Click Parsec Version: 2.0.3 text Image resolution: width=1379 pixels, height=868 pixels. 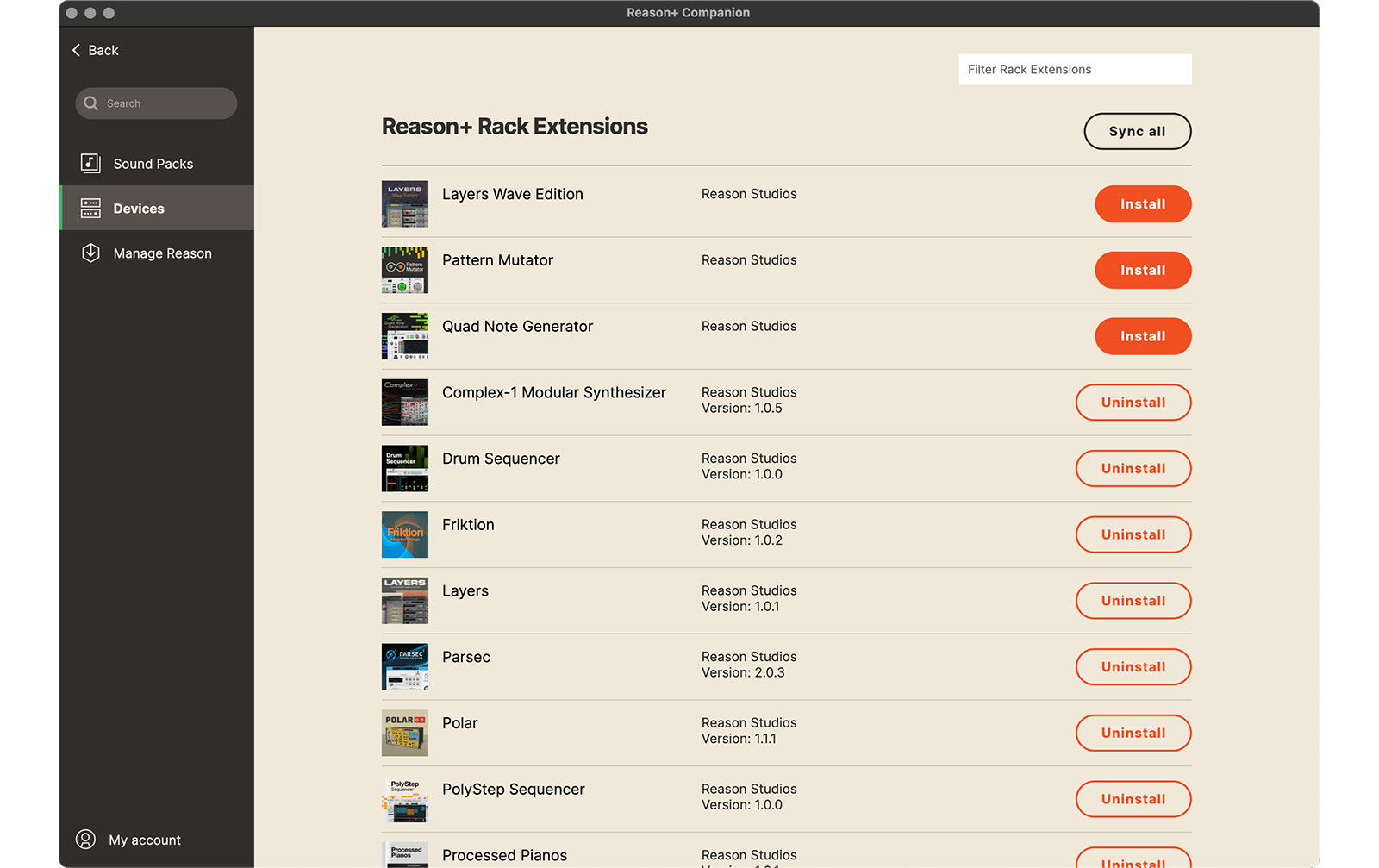tap(743, 672)
